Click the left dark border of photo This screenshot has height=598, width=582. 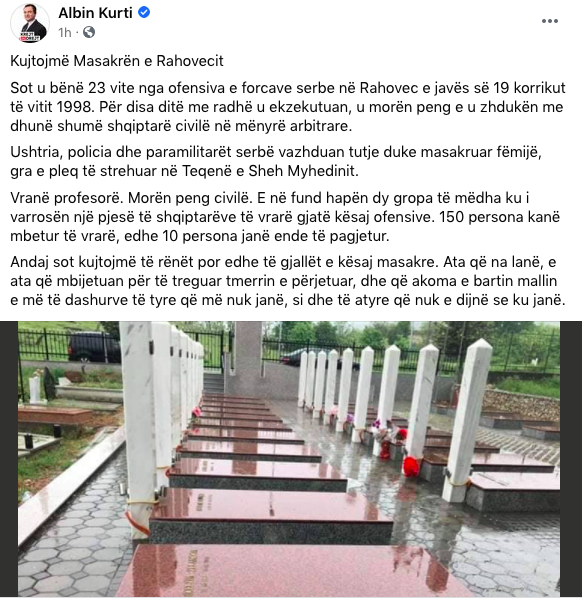click(9, 459)
